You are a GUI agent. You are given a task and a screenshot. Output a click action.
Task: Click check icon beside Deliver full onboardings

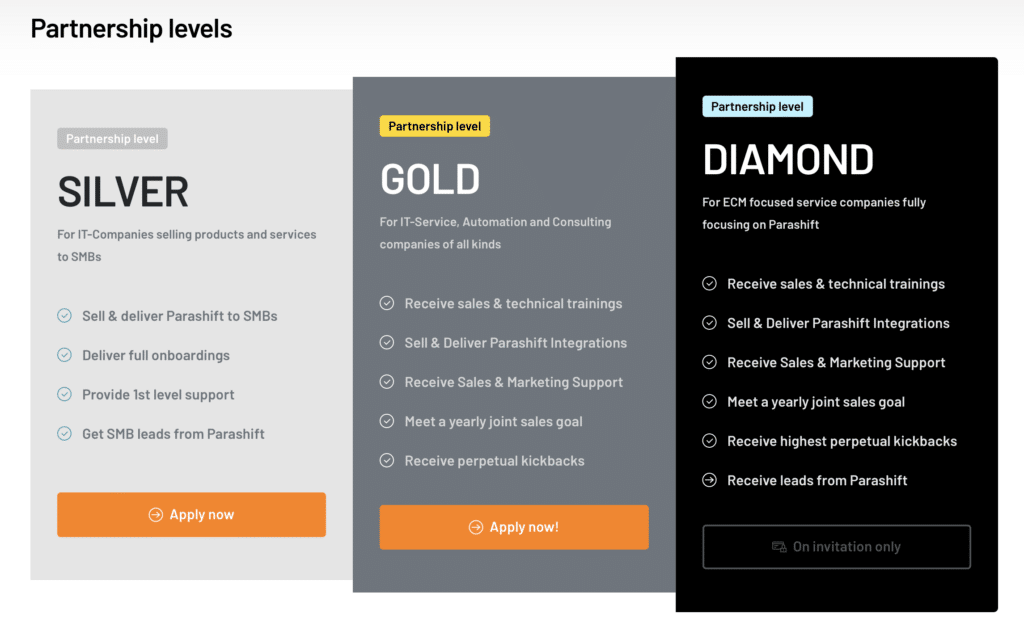coord(64,355)
